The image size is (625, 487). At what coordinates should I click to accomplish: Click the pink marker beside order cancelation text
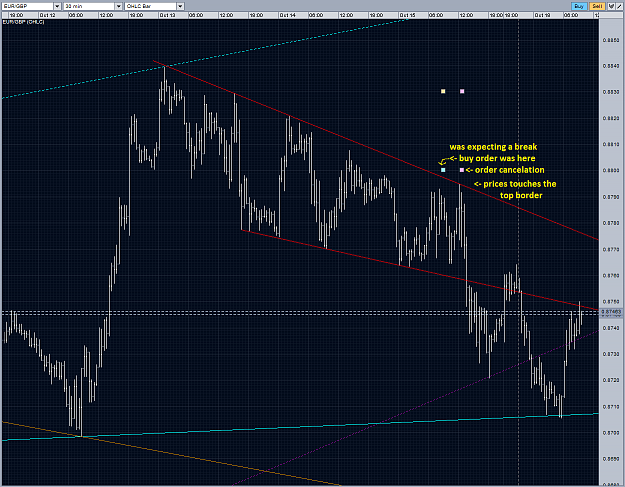pyautogui.click(x=462, y=170)
